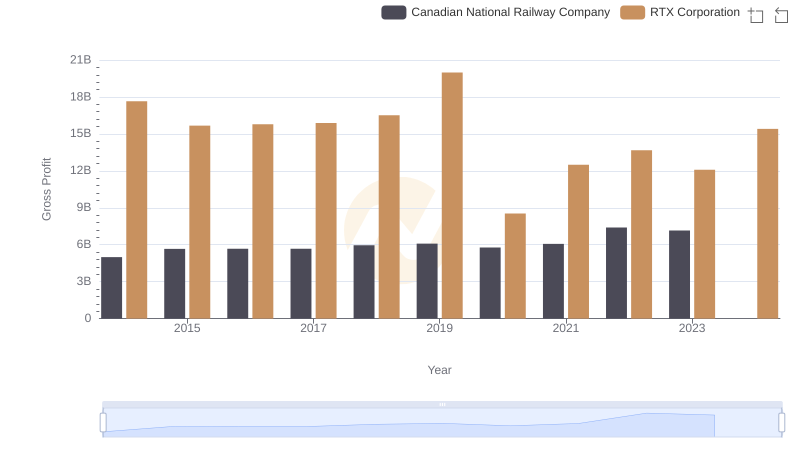Click the Canadian National bar for 2019
Screen dimensions: 800x461
pyautogui.click(x=427, y=281)
